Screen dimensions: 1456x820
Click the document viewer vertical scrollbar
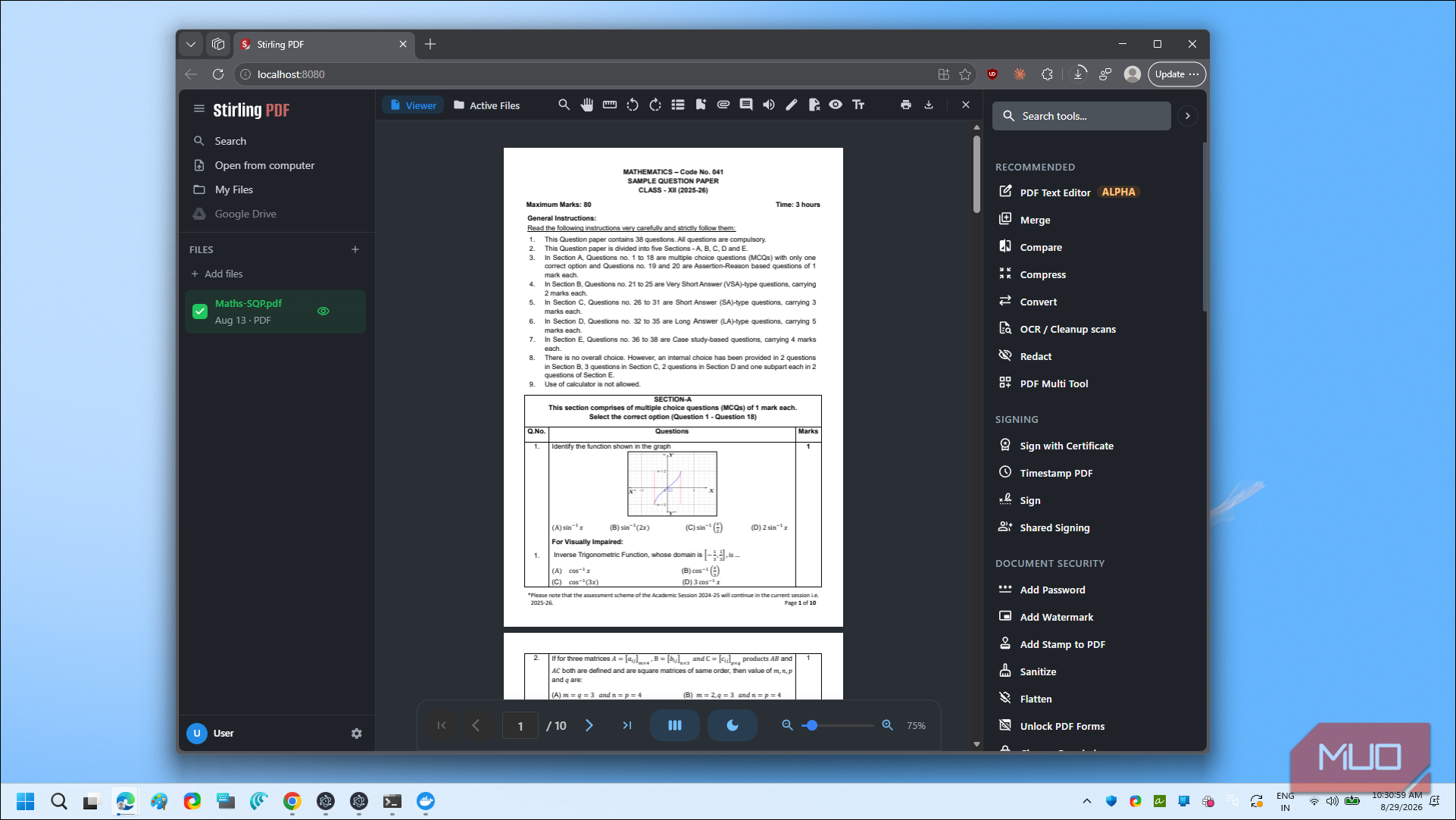pyautogui.click(x=977, y=174)
